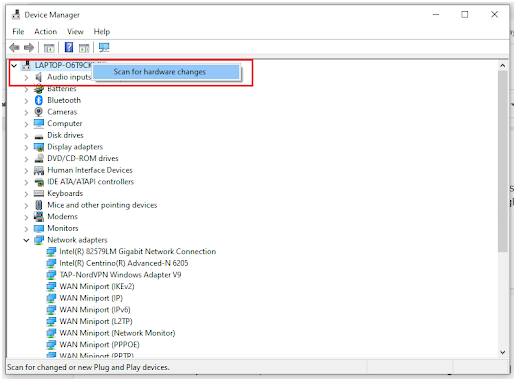This screenshot has height=379, width=516.
Task: Expand the Modems category chevron
Action: click(26, 217)
